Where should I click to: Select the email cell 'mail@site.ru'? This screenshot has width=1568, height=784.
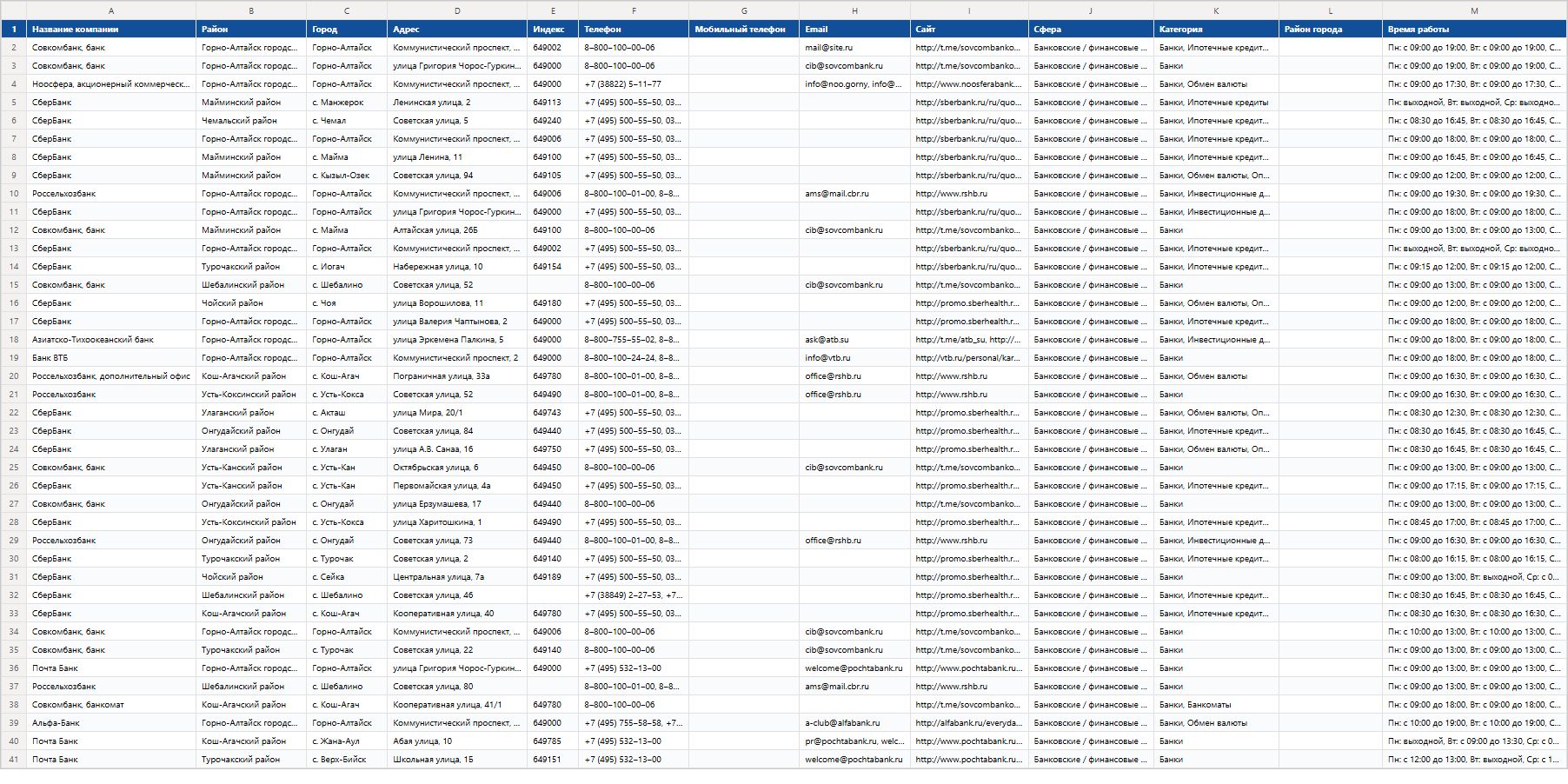[854, 48]
